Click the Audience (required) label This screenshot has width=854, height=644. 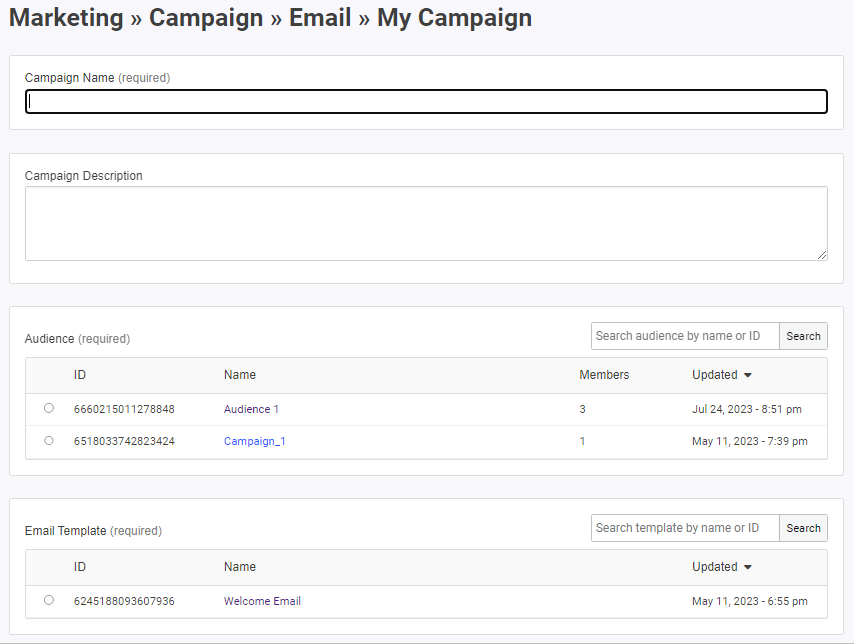[x=77, y=339]
